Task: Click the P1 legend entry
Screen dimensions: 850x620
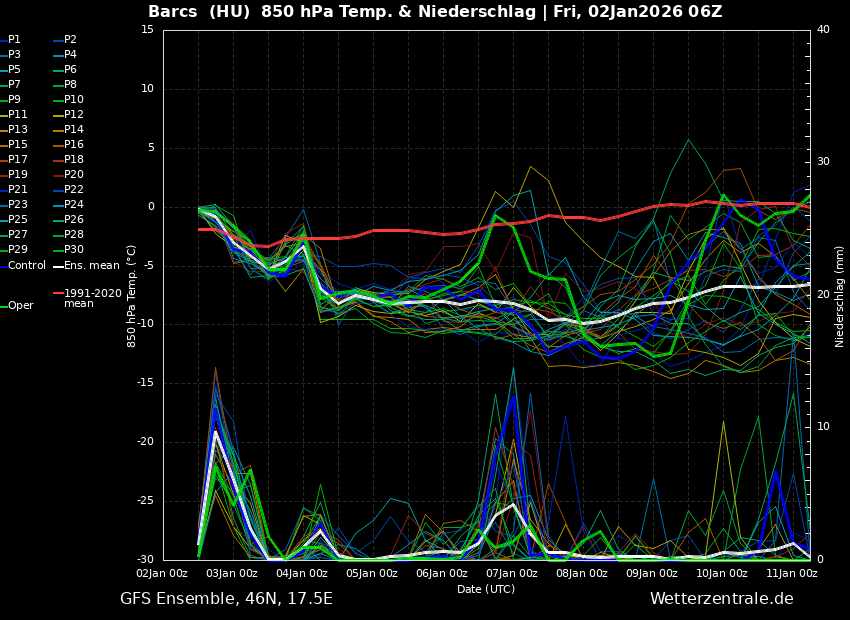Action: pos(14,40)
